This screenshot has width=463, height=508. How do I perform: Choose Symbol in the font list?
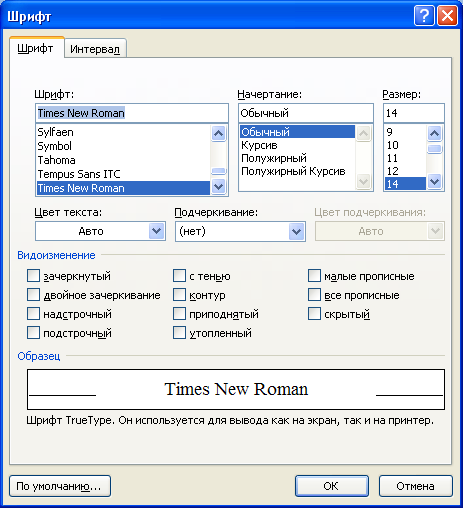(x=123, y=146)
